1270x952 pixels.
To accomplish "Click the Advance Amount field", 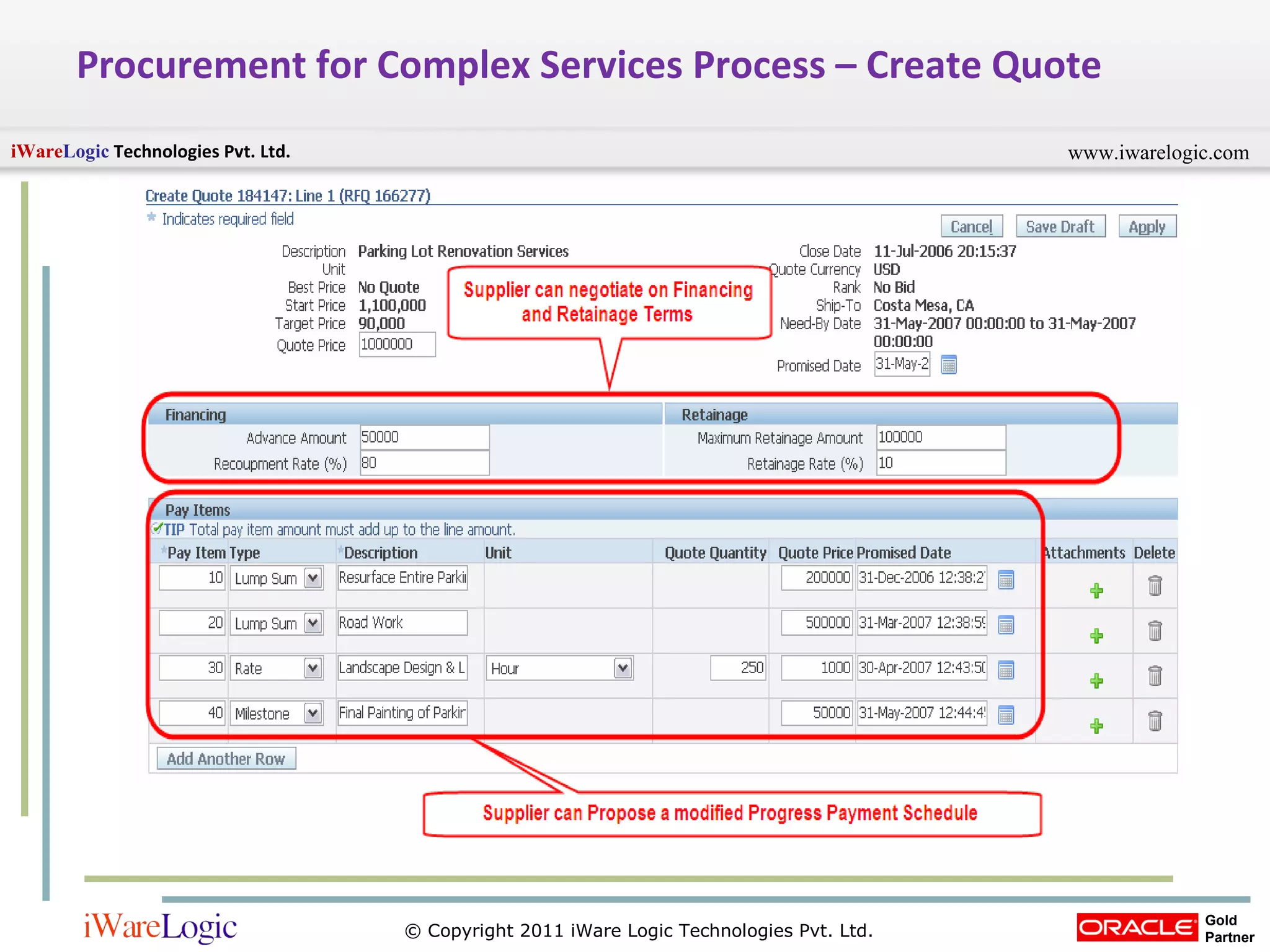I will click(425, 437).
